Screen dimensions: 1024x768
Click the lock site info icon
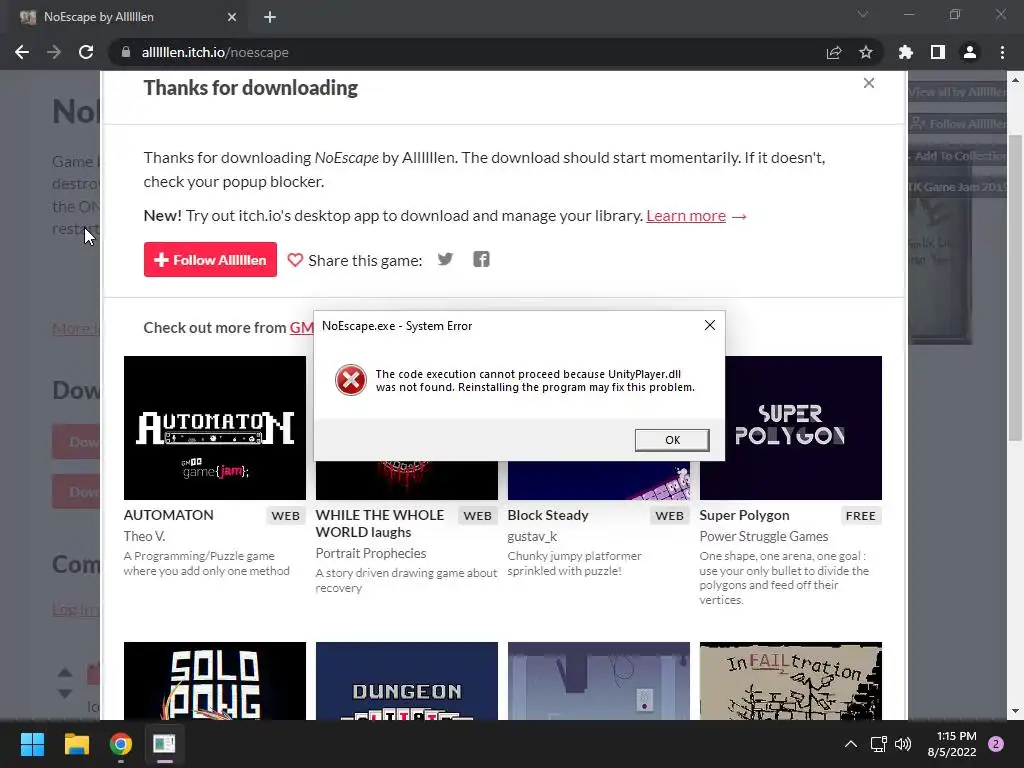tap(125, 52)
